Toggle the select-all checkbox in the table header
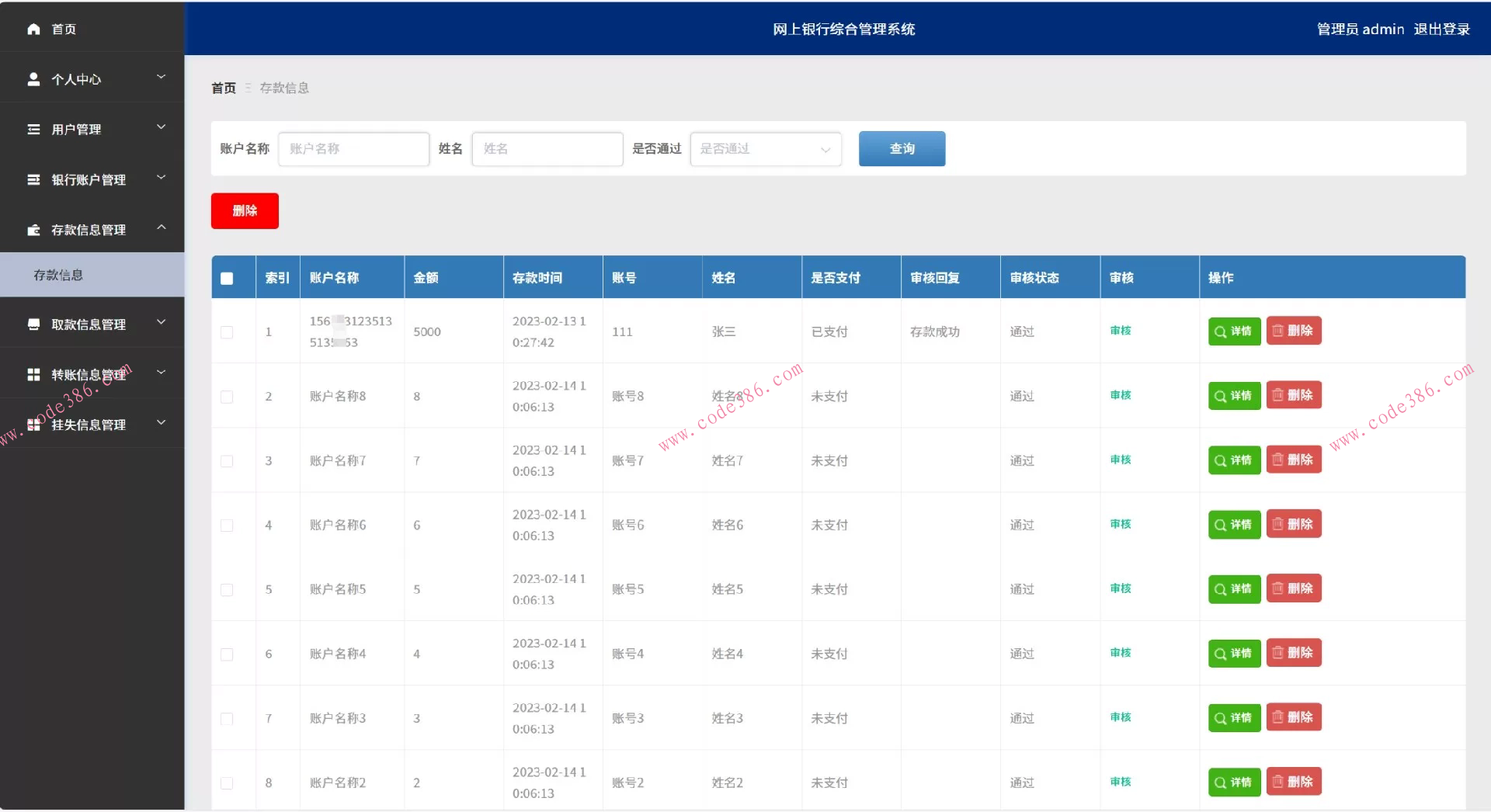The width and height of the screenshot is (1491, 812). point(226,277)
